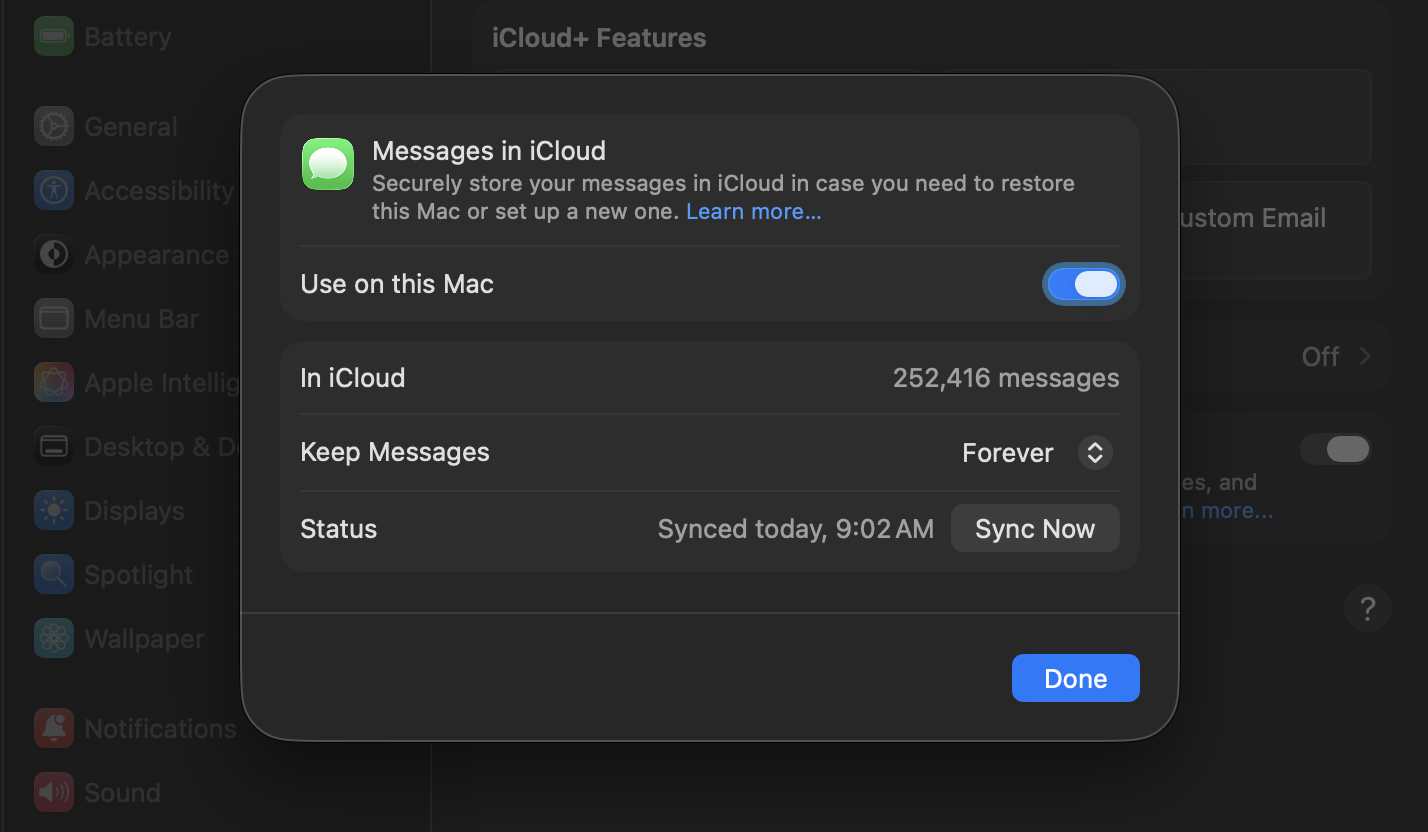Viewport: 1428px width, 832px height.
Task: Click the Messages in iCloud title
Action: [489, 151]
